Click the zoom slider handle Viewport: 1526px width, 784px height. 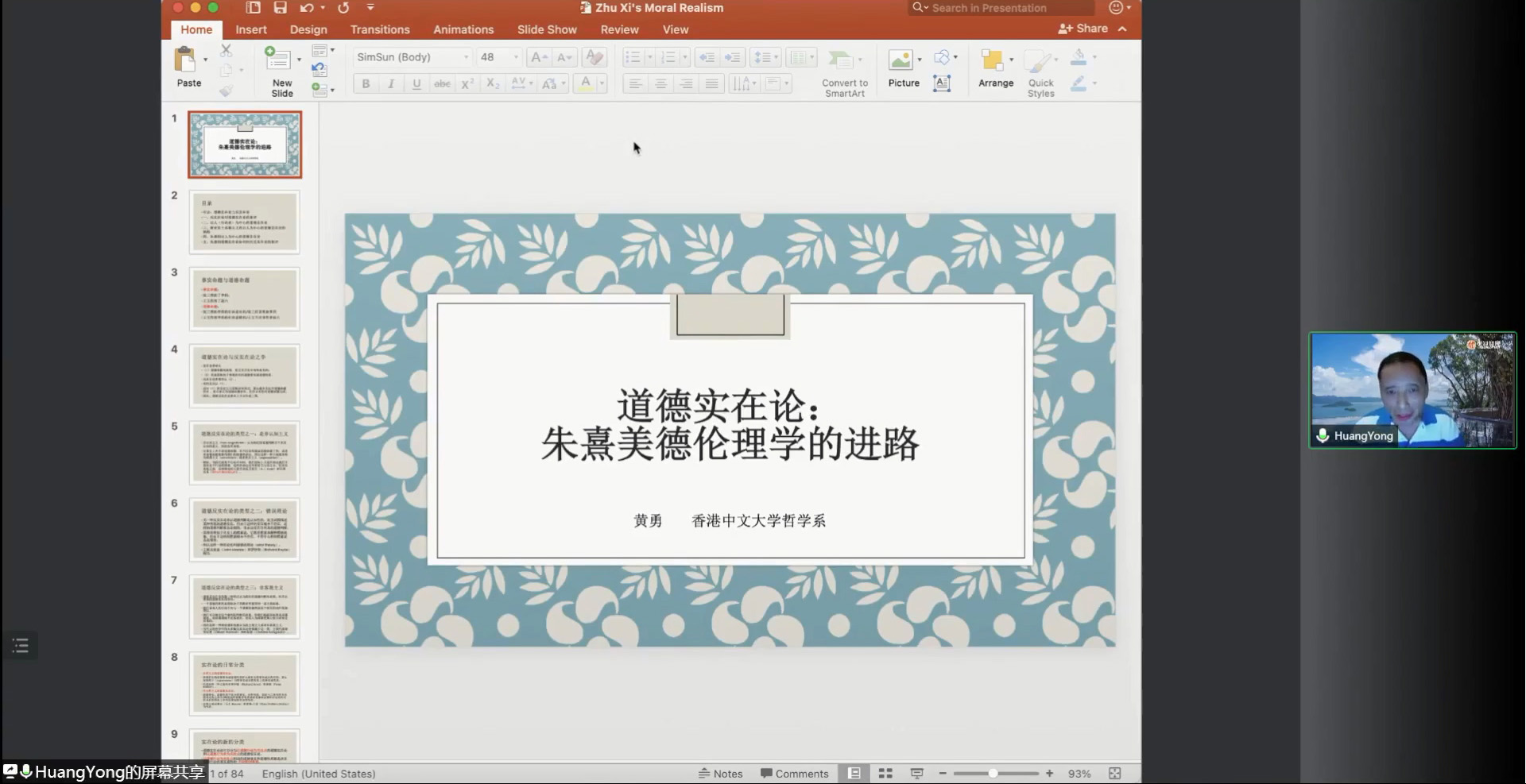pyautogui.click(x=993, y=774)
